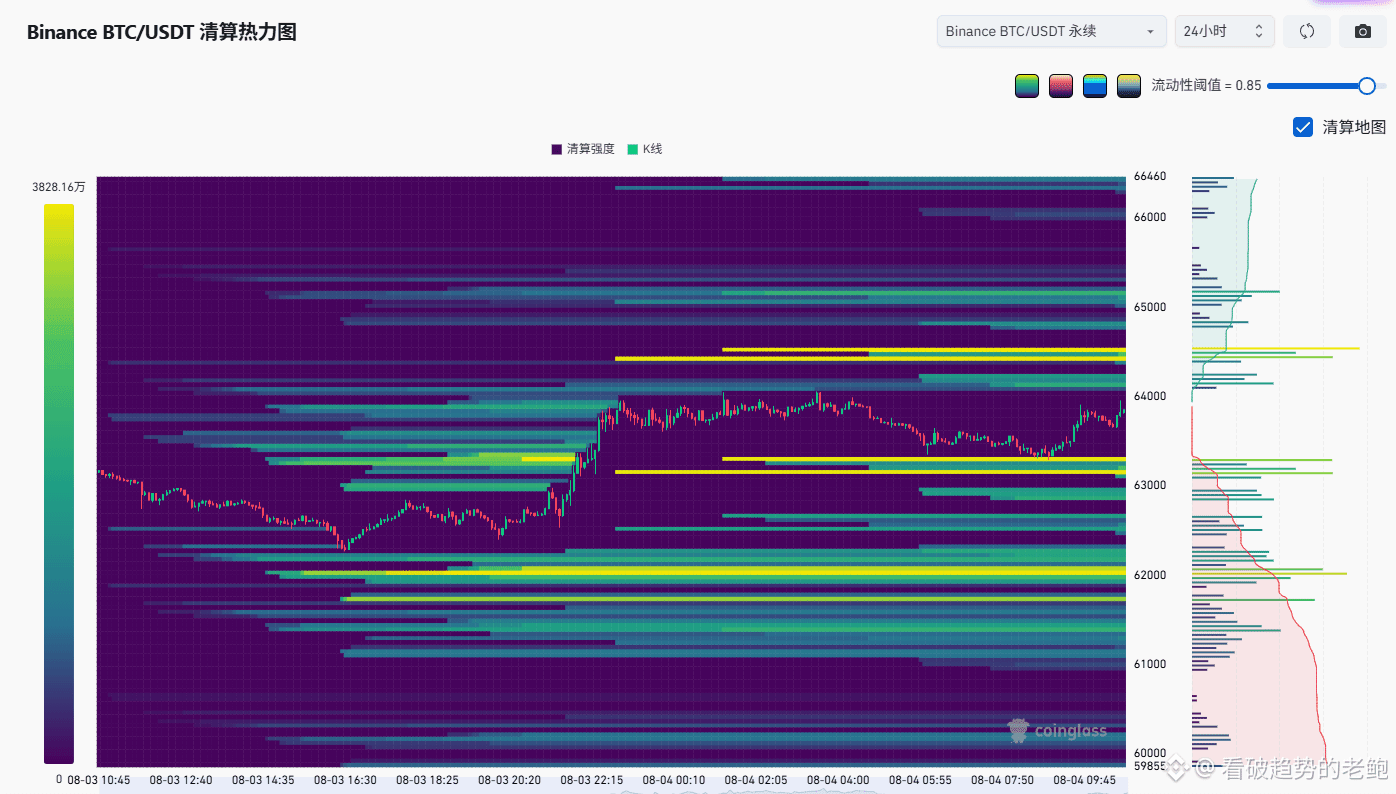The height and width of the screenshot is (794, 1396).
Task: Open the Binance BTC/USDT 永续 pair dropdown
Action: (1052, 31)
